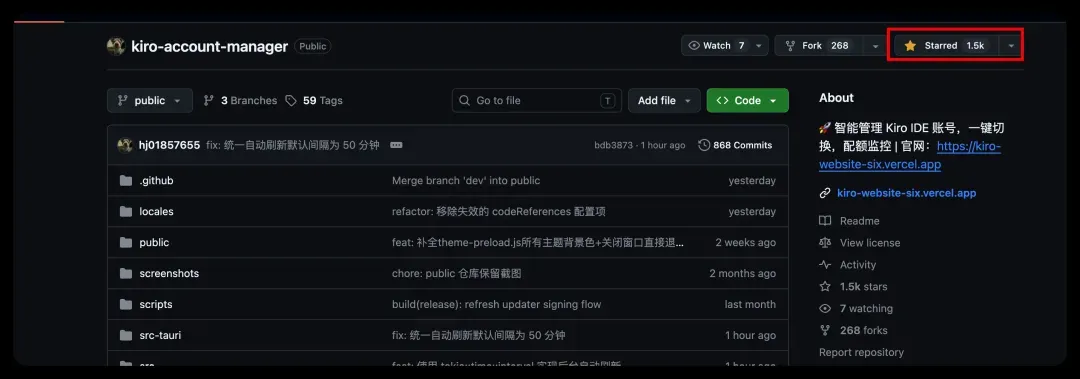
Task: Expand commit details ellipsis button
Action: [396, 145]
